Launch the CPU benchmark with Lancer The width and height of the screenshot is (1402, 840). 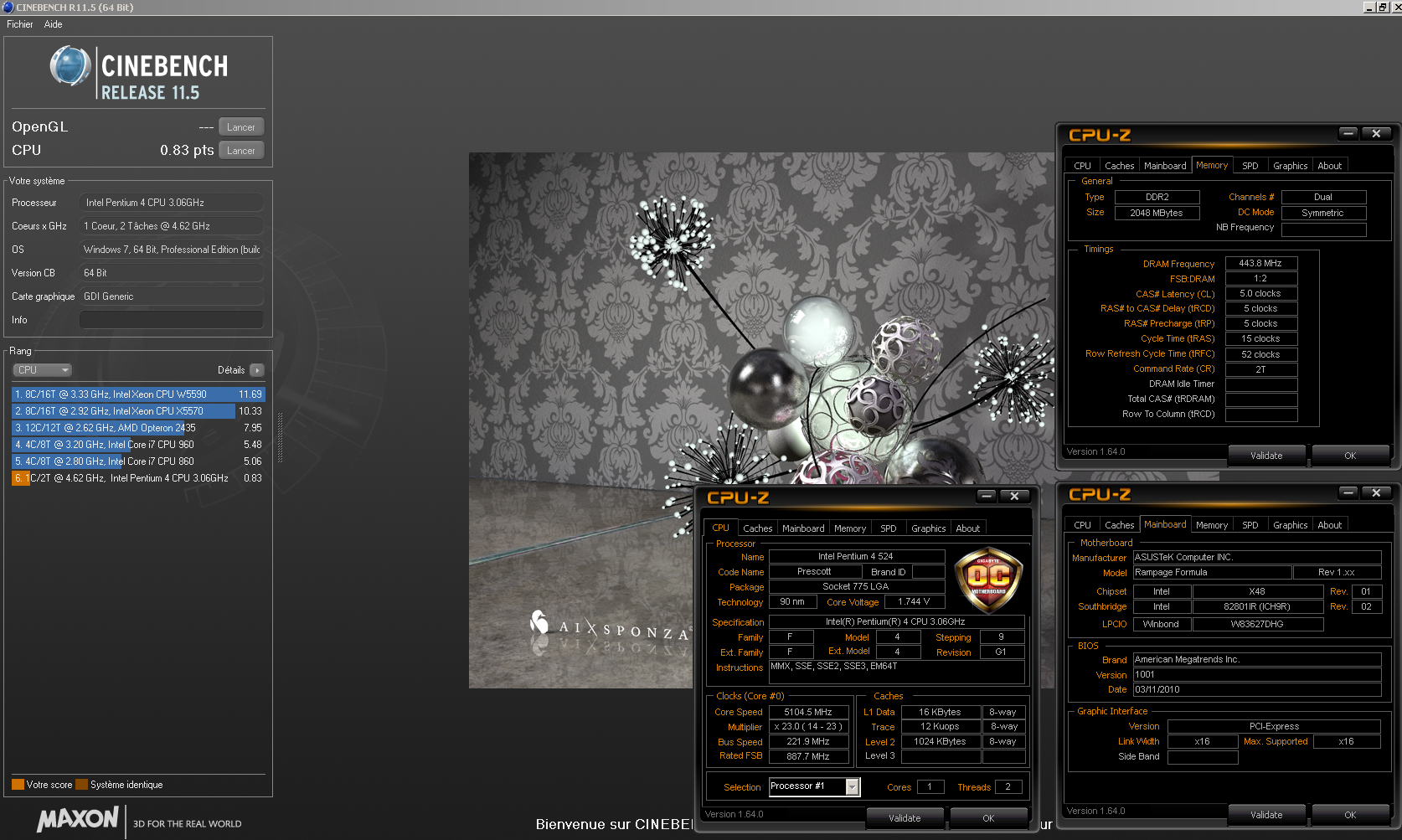click(241, 151)
